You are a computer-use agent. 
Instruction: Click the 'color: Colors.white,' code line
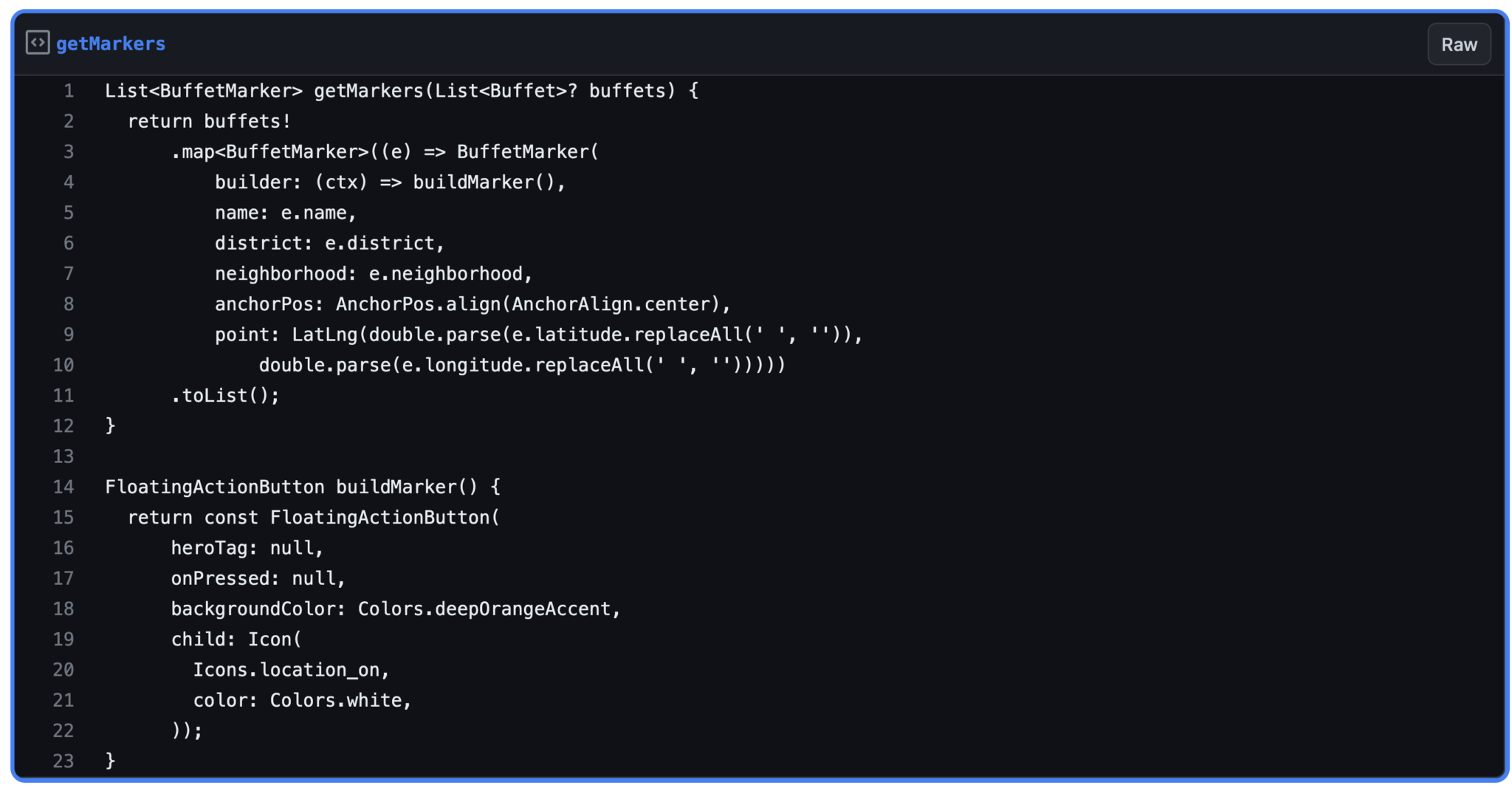pos(302,700)
